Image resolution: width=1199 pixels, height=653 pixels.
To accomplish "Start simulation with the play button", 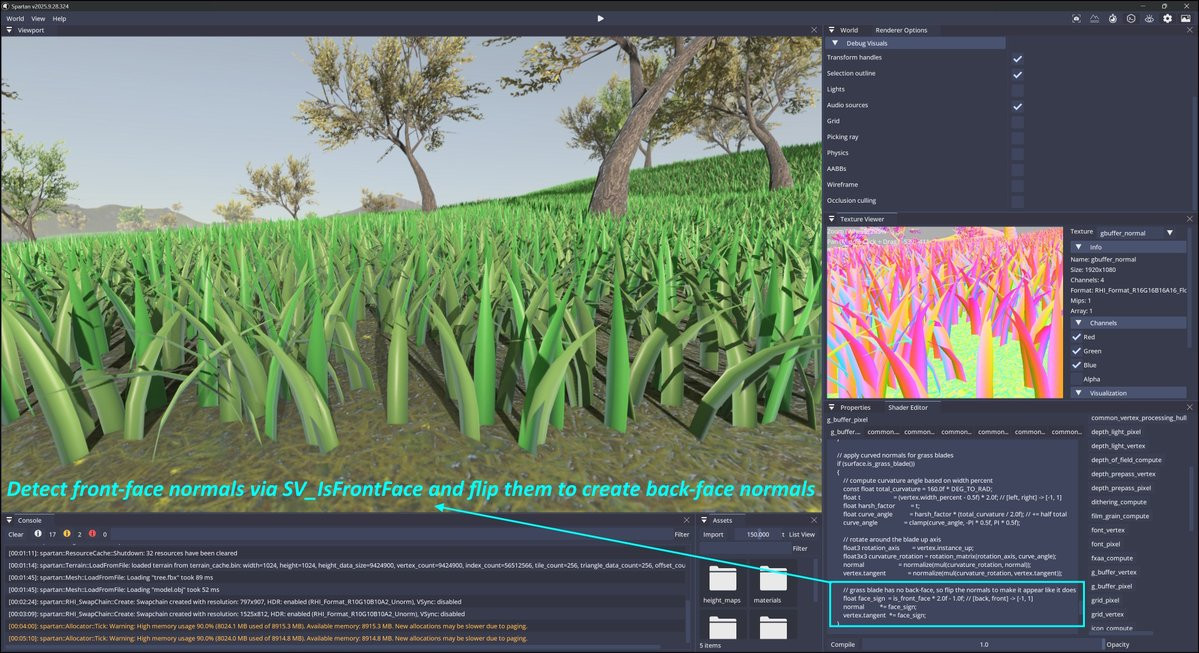I will tap(600, 18).
